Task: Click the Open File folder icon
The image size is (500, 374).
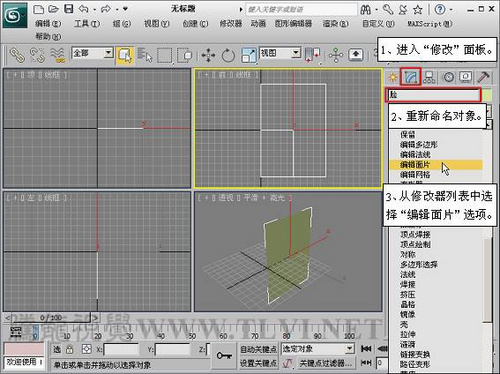Action: (x=54, y=9)
